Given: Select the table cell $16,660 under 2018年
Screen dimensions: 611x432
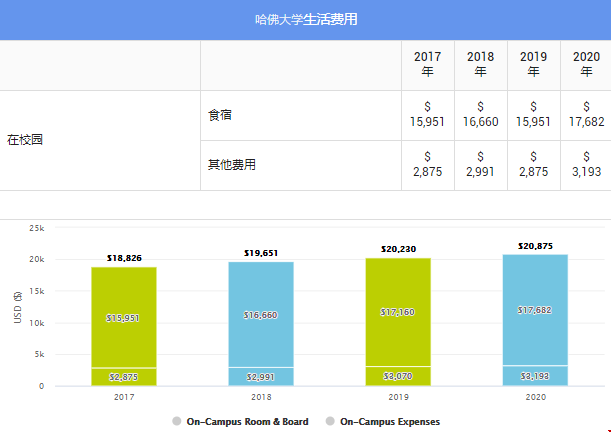Looking at the screenshot, I should pyautogui.click(x=481, y=115).
